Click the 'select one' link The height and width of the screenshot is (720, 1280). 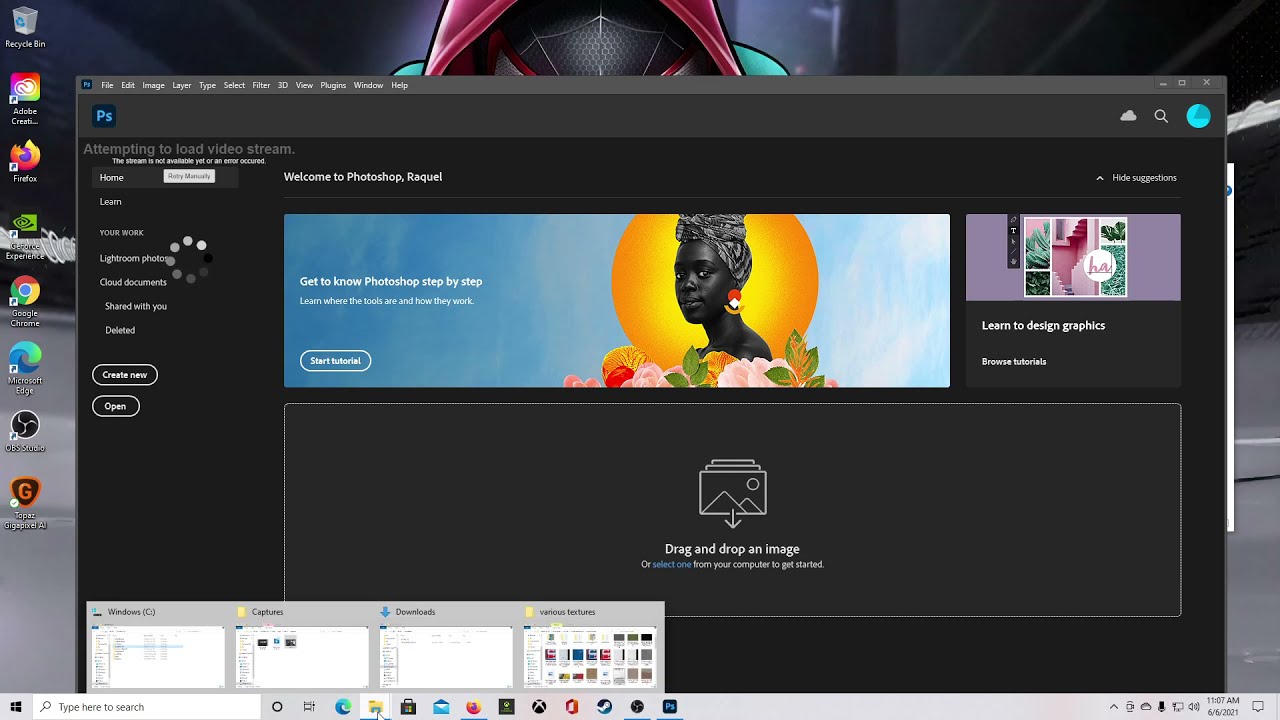coord(672,564)
